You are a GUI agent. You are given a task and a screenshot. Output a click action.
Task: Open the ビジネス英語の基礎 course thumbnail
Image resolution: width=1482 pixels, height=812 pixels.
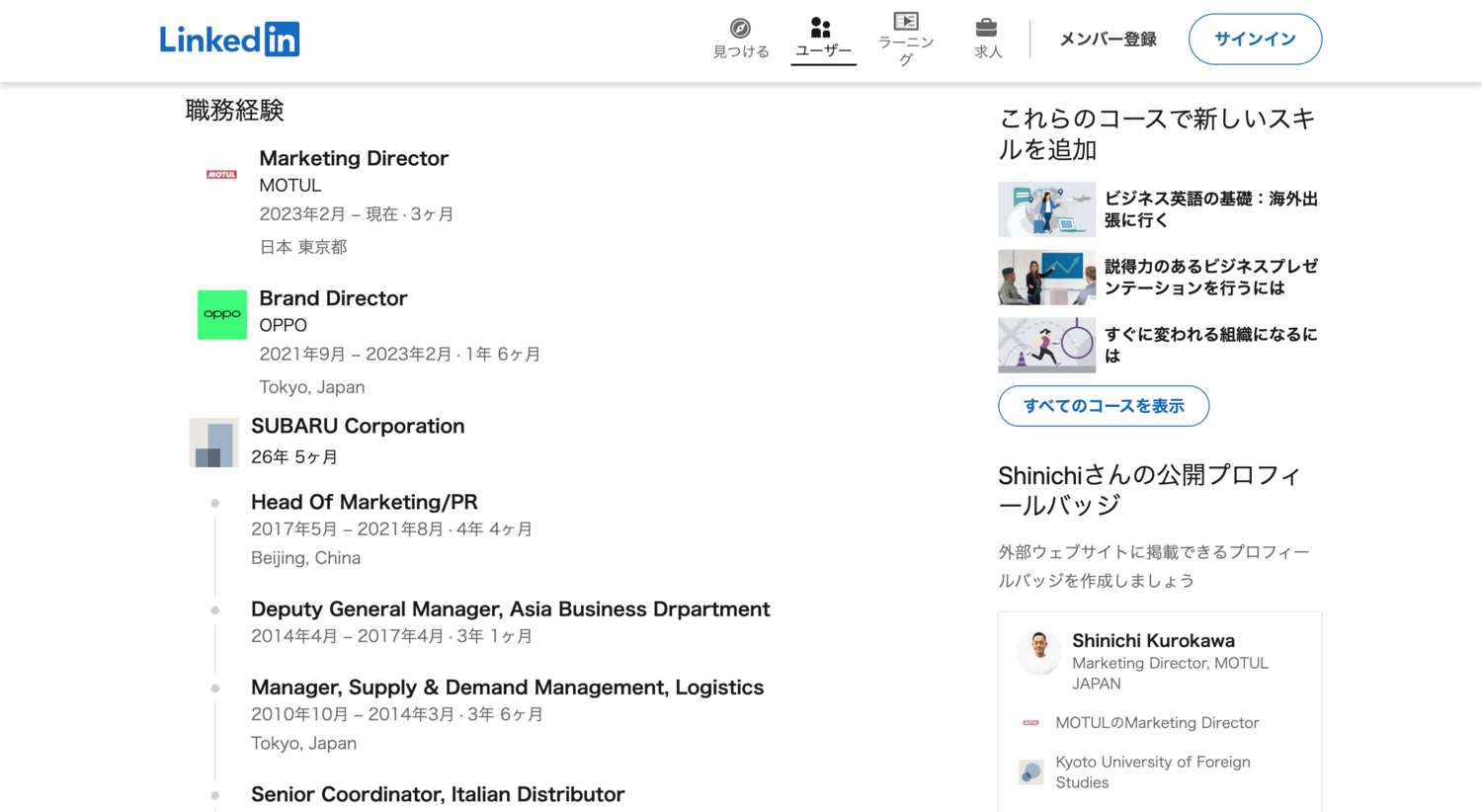(x=1046, y=209)
